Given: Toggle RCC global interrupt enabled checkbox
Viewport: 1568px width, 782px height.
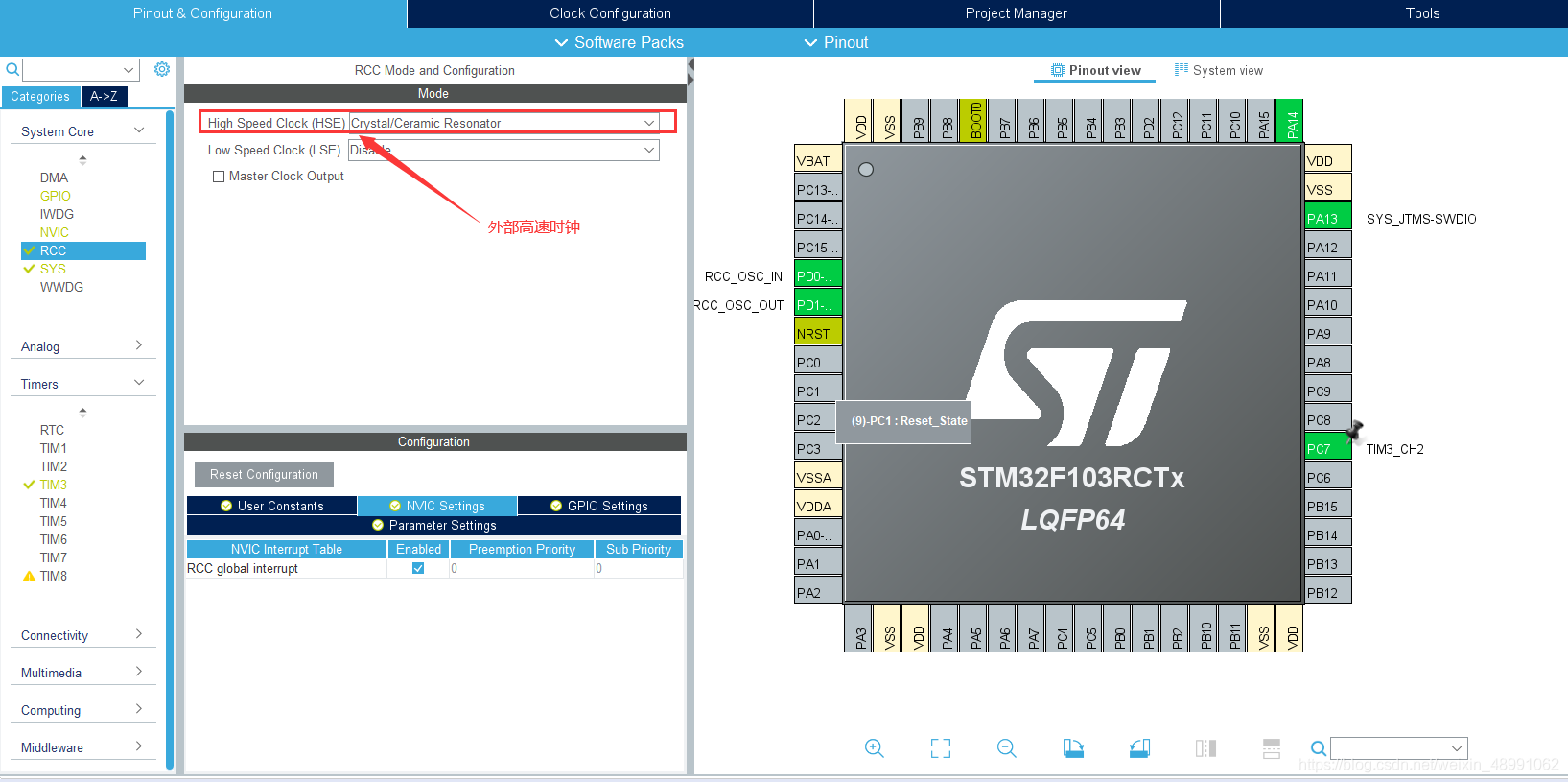Looking at the screenshot, I should click(418, 568).
